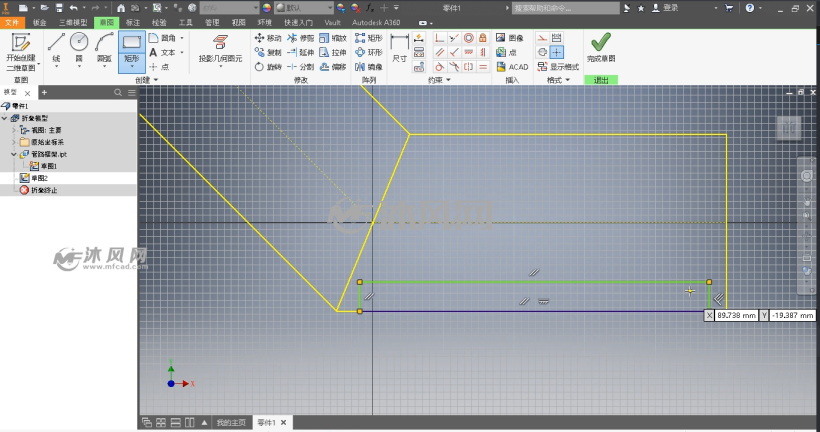Activate the Dimension (尺寸) tool
This screenshot has width=820, height=432.
[x=400, y=48]
